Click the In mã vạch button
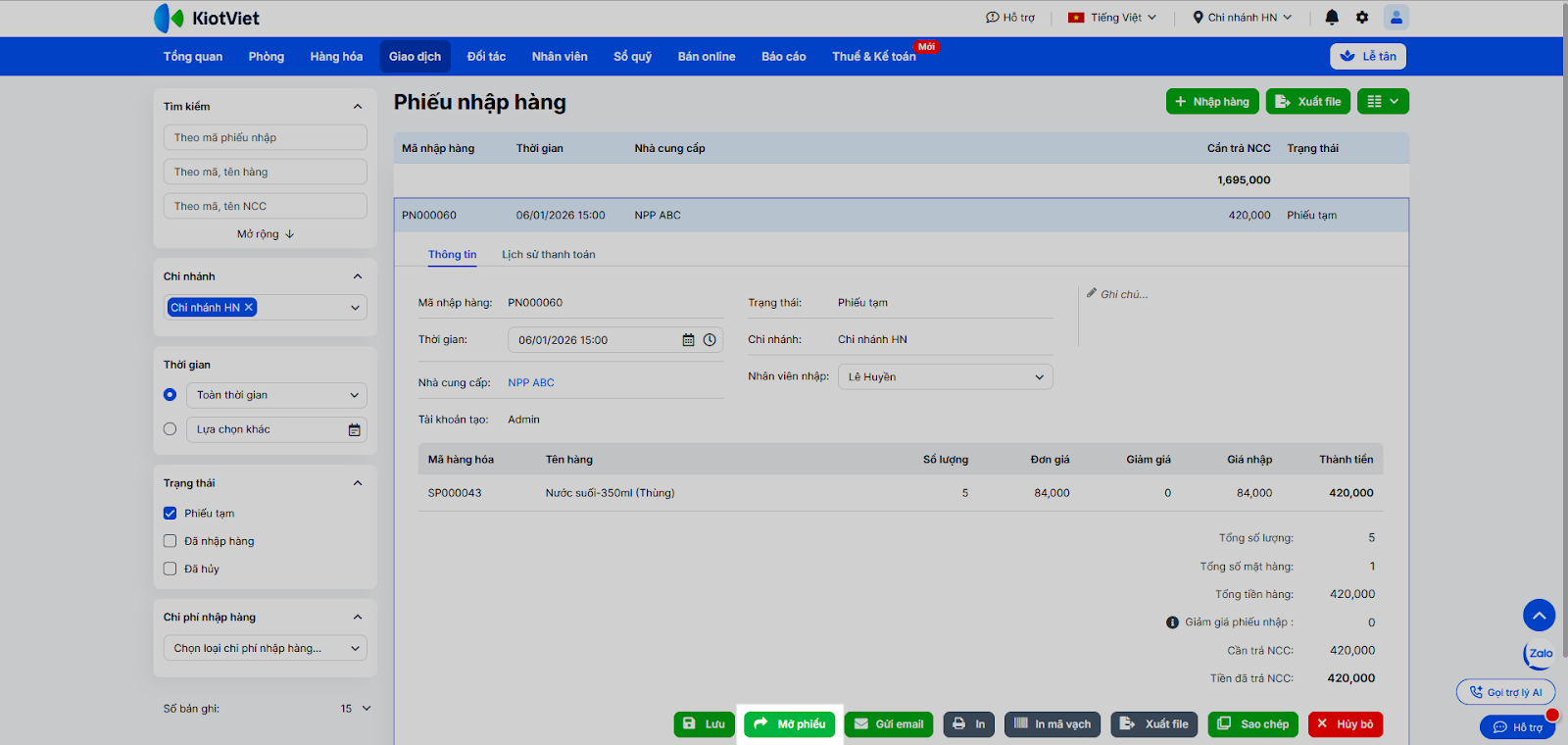This screenshot has width=1568, height=745. pyautogui.click(x=1053, y=724)
